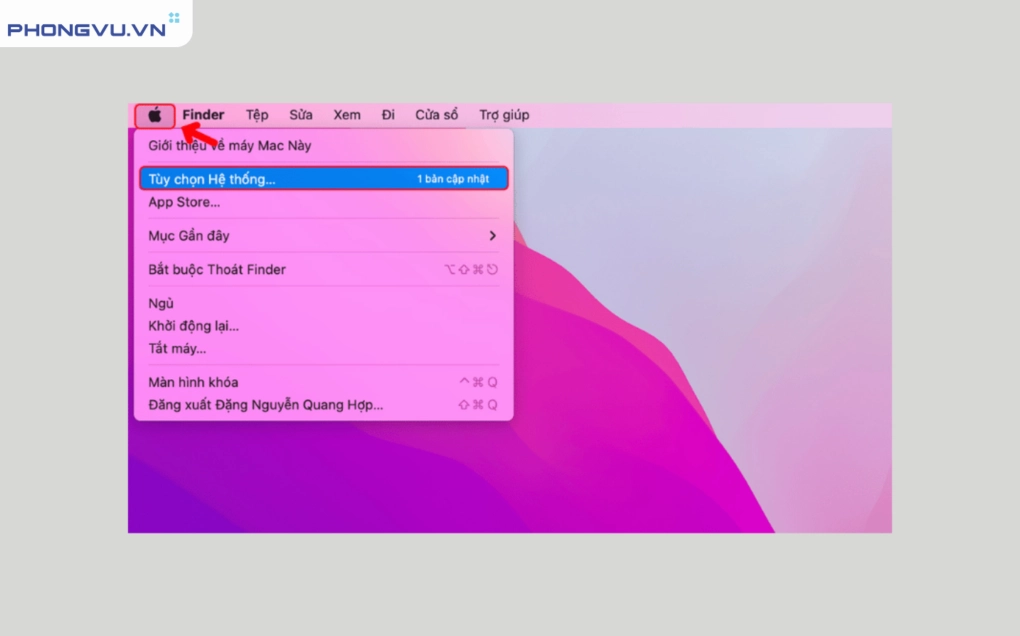The width and height of the screenshot is (1020, 636).
Task: Open the Finder menu in menu bar
Action: (203, 115)
